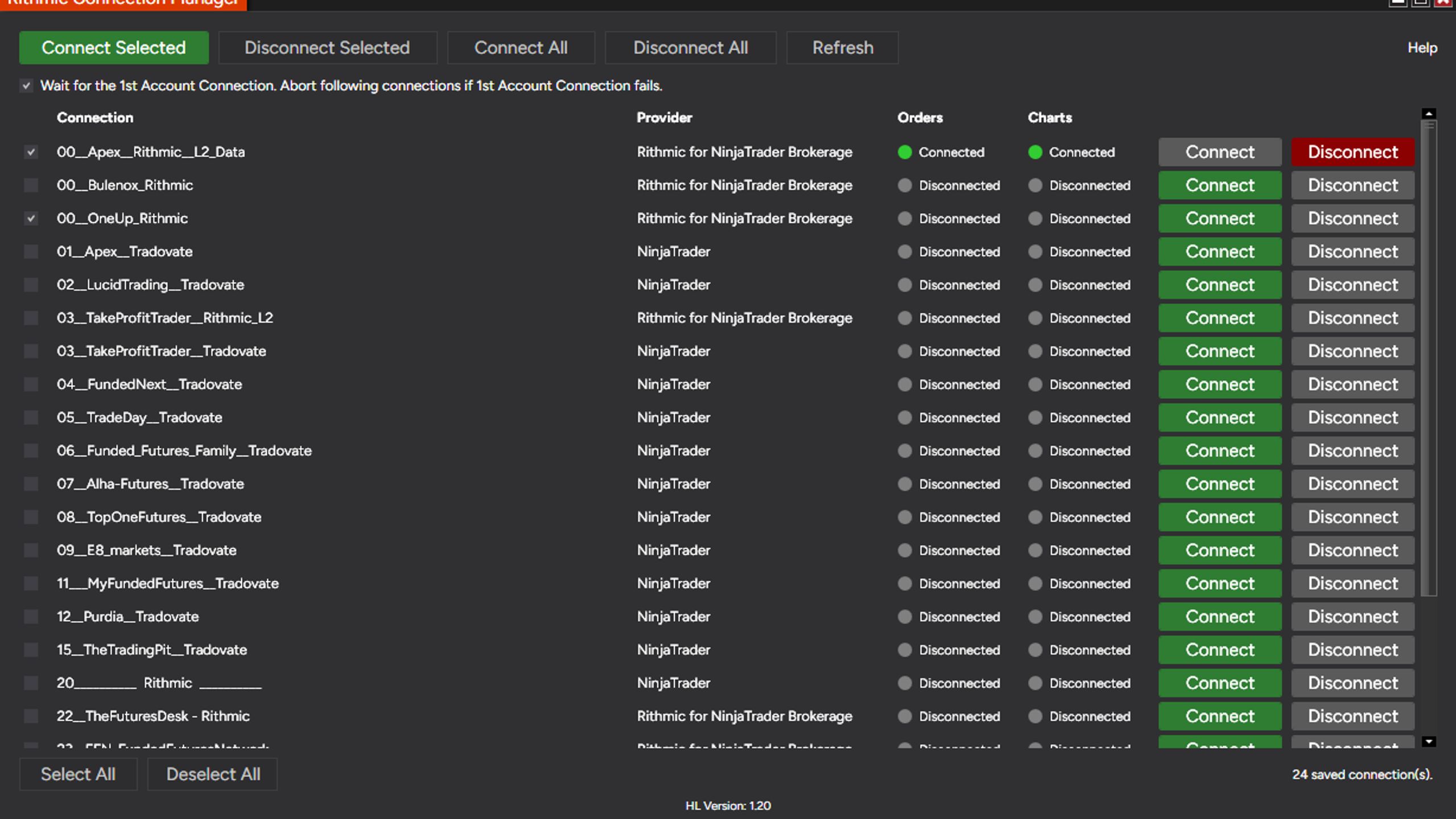Check the 05__TradeDay__Tradovate checkbox
This screenshot has width=1456, height=819.
coord(31,417)
